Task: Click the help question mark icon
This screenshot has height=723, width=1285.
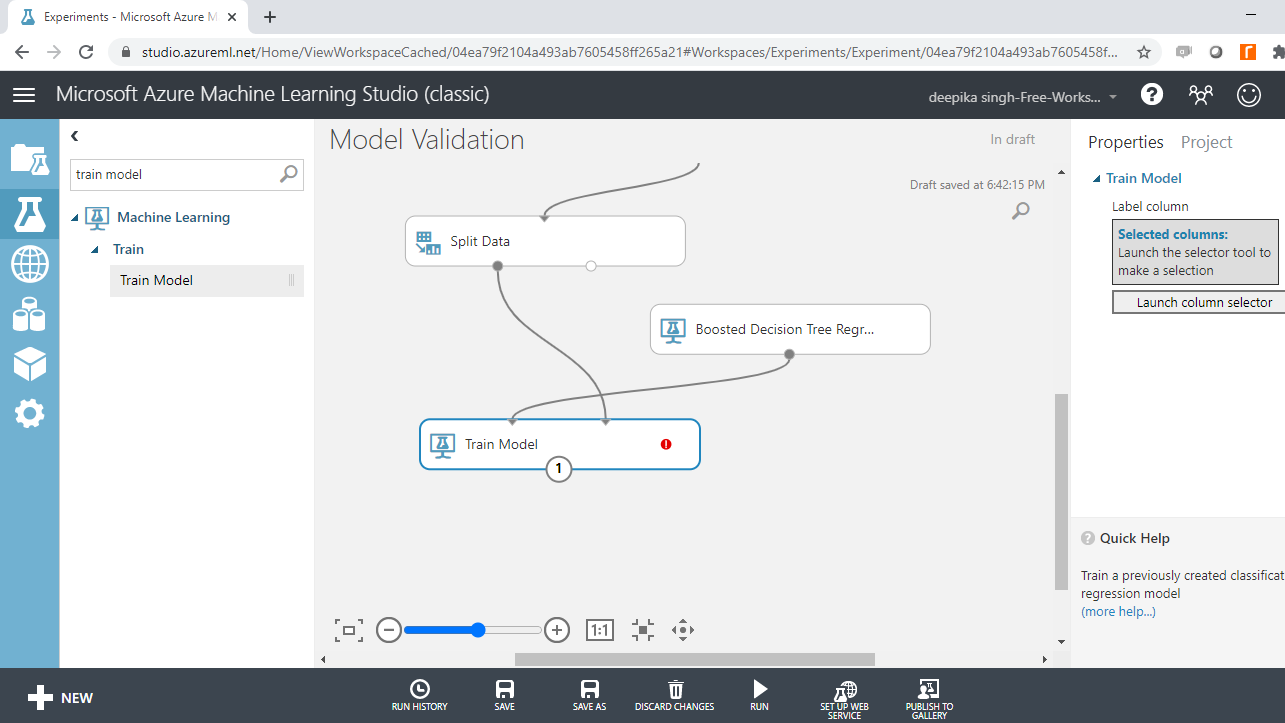Action: tap(1152, 94)
